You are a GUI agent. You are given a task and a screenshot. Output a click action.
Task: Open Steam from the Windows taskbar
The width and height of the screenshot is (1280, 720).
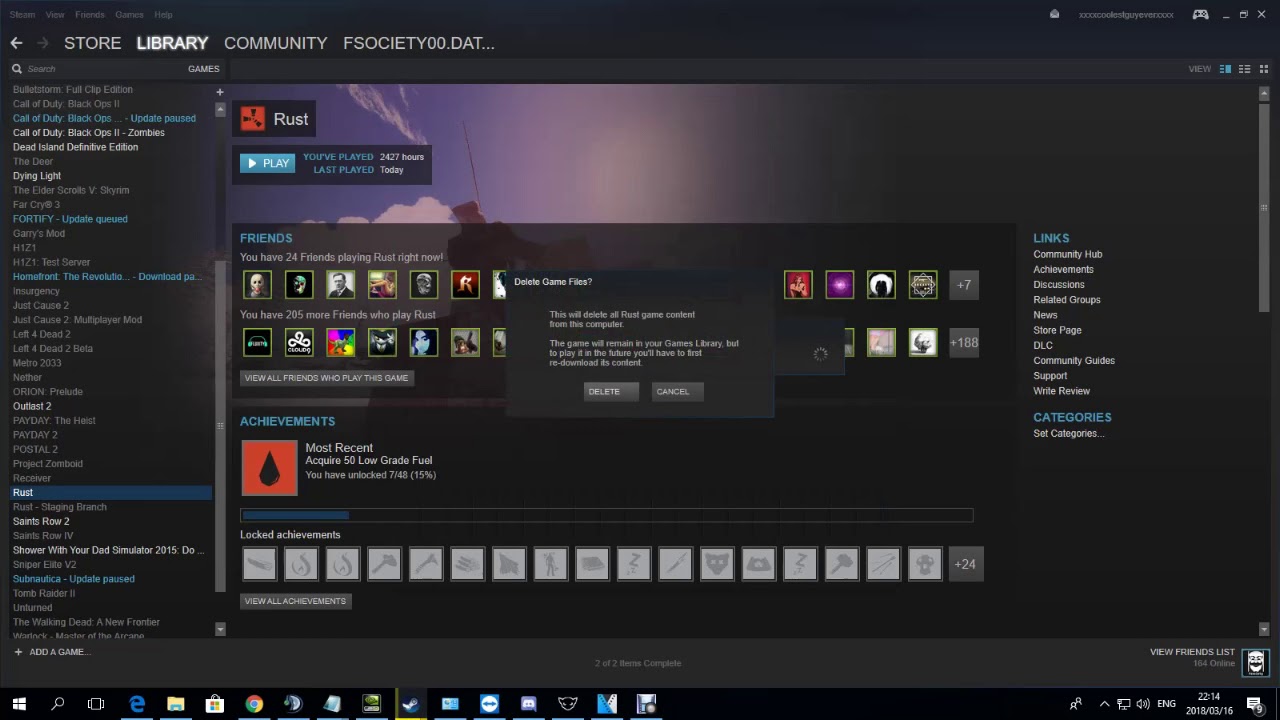[411, 704]
